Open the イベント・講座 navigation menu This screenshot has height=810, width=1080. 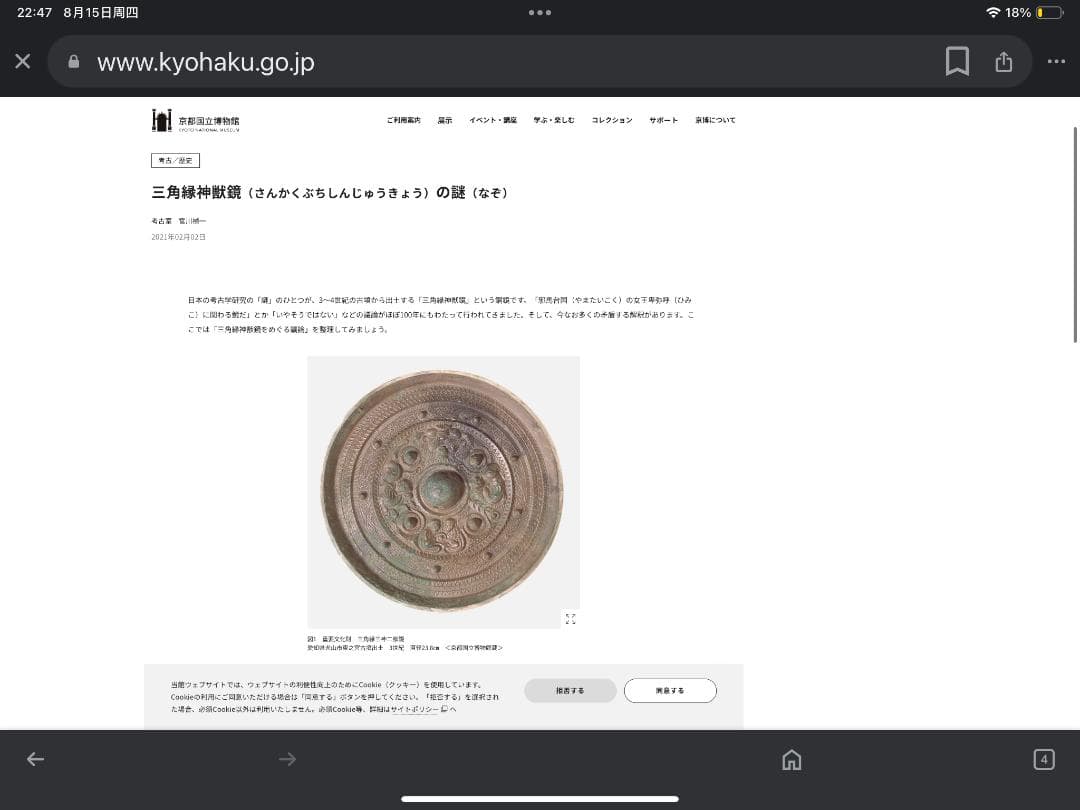point(493,119)
